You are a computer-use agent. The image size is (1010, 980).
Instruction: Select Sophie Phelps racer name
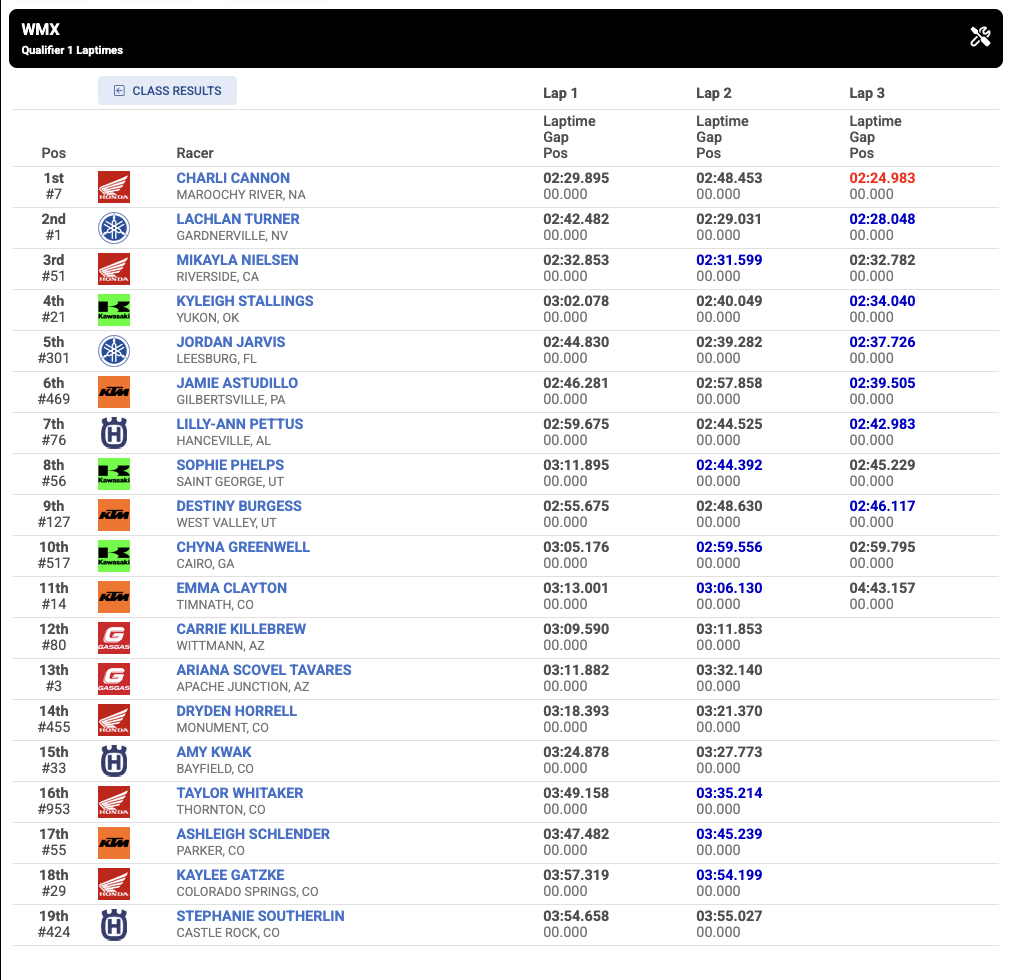click(230, 465)
